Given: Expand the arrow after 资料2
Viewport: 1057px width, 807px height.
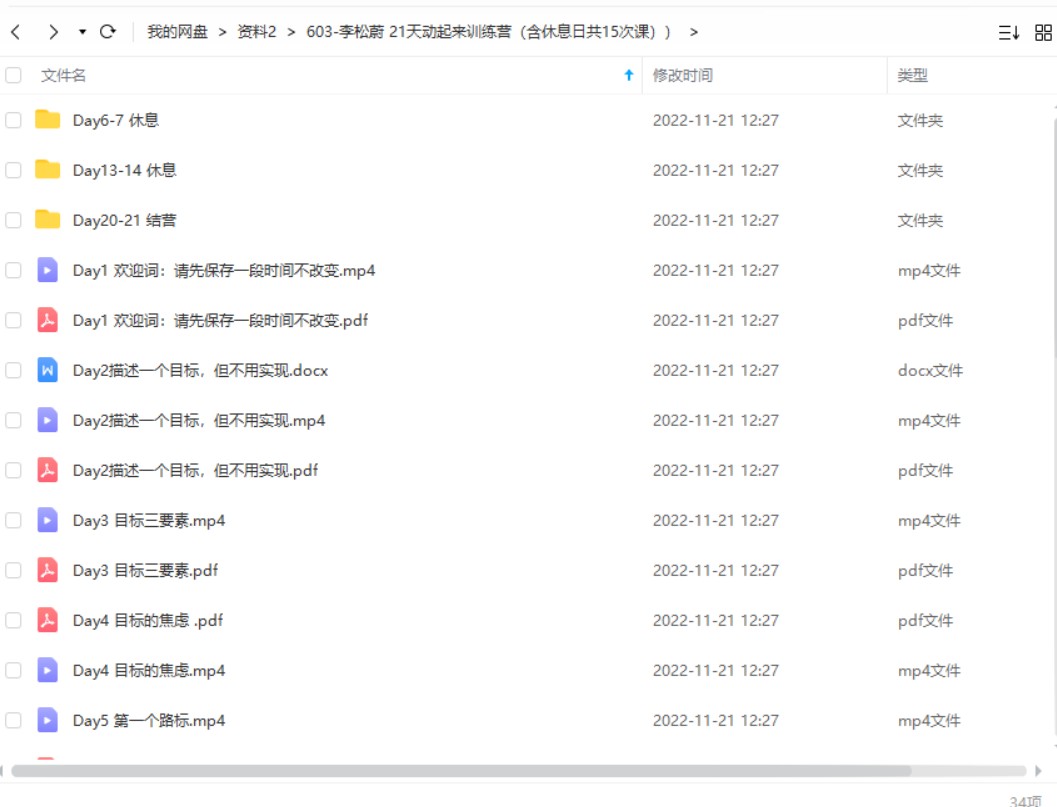Looking at the screenshot, I should click(x=291, y=32).
